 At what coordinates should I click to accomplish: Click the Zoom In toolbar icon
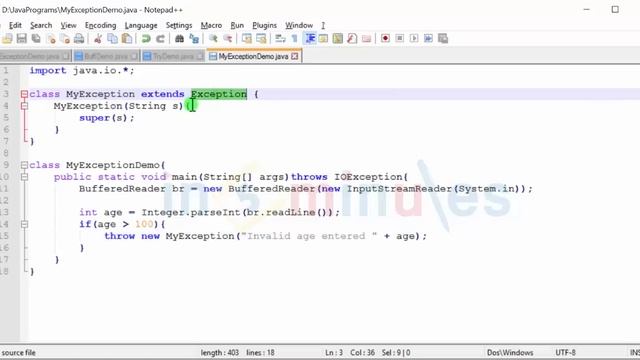(x=213, y=39)
